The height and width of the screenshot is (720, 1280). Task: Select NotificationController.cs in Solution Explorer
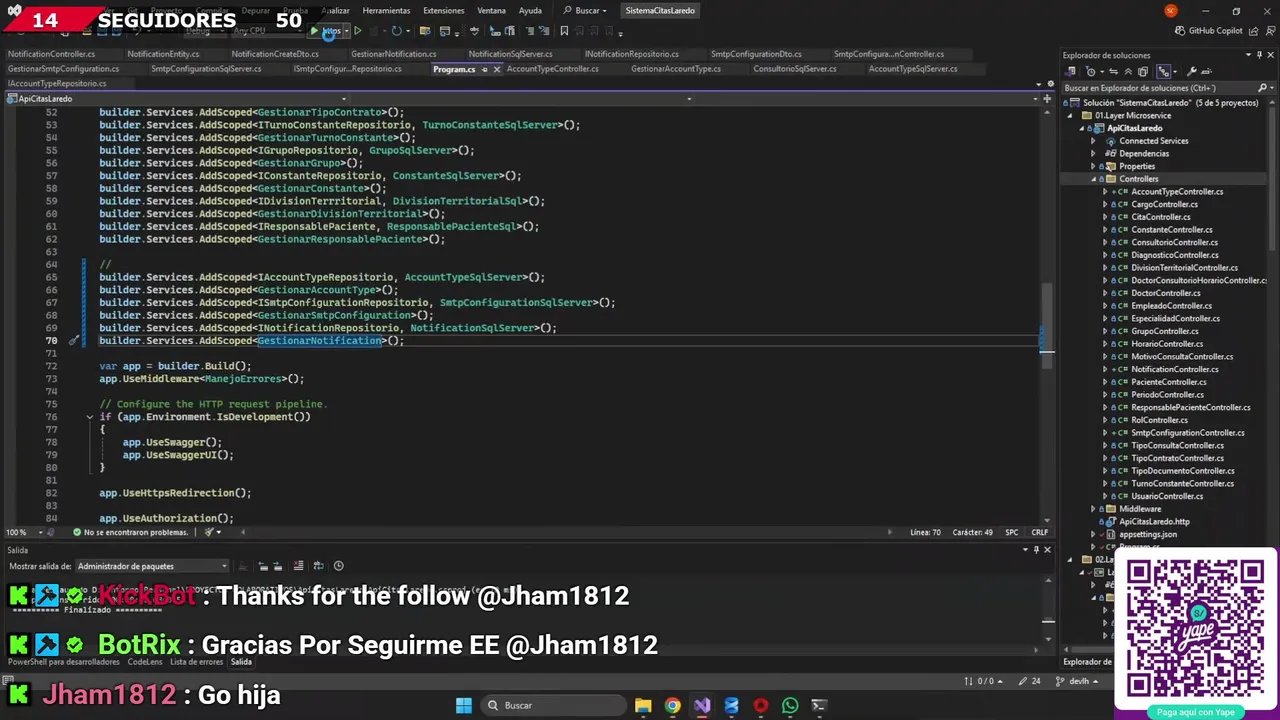click(x=1174, y=370)
